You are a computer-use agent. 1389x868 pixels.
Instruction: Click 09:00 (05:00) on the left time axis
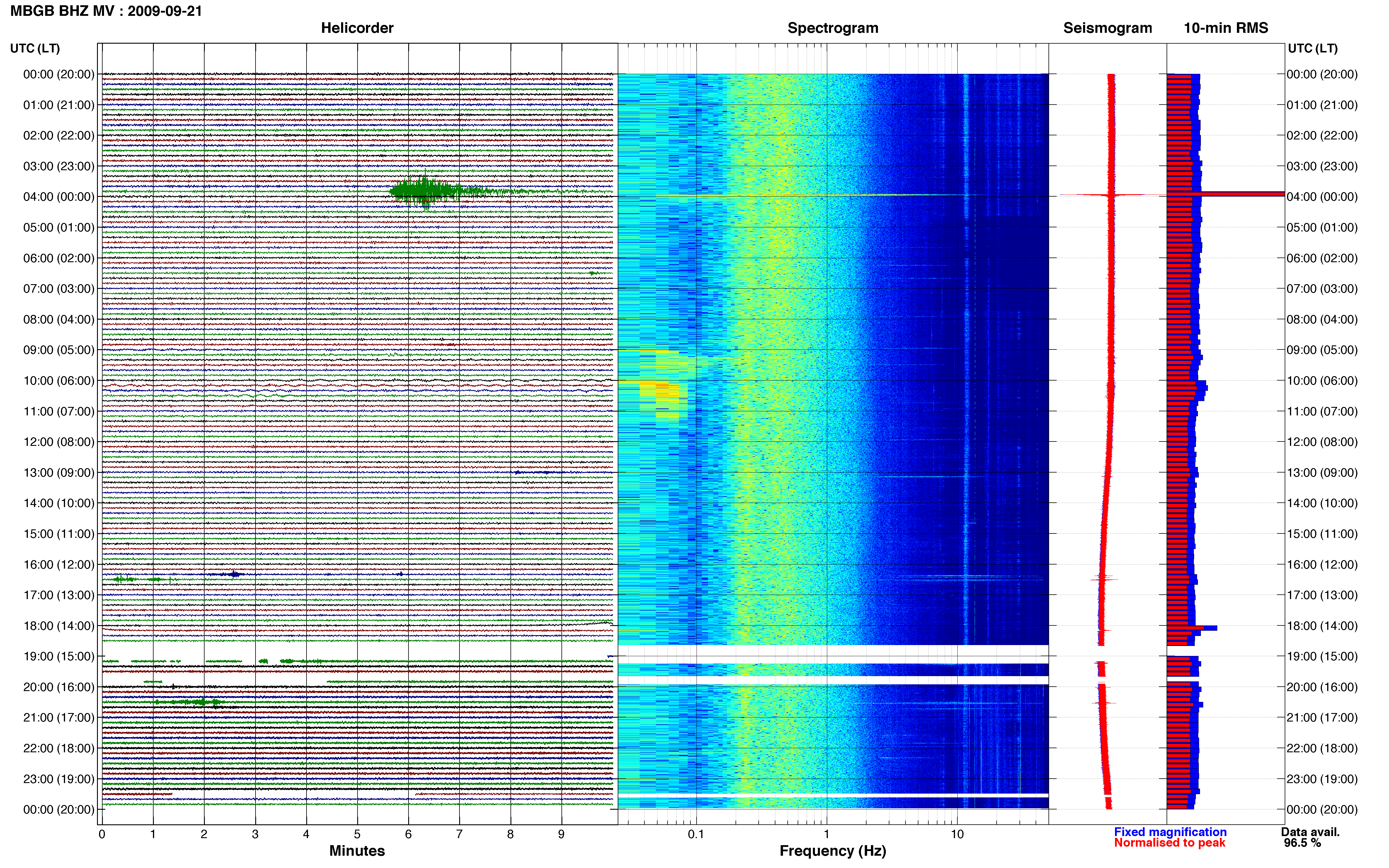point(59,350)
